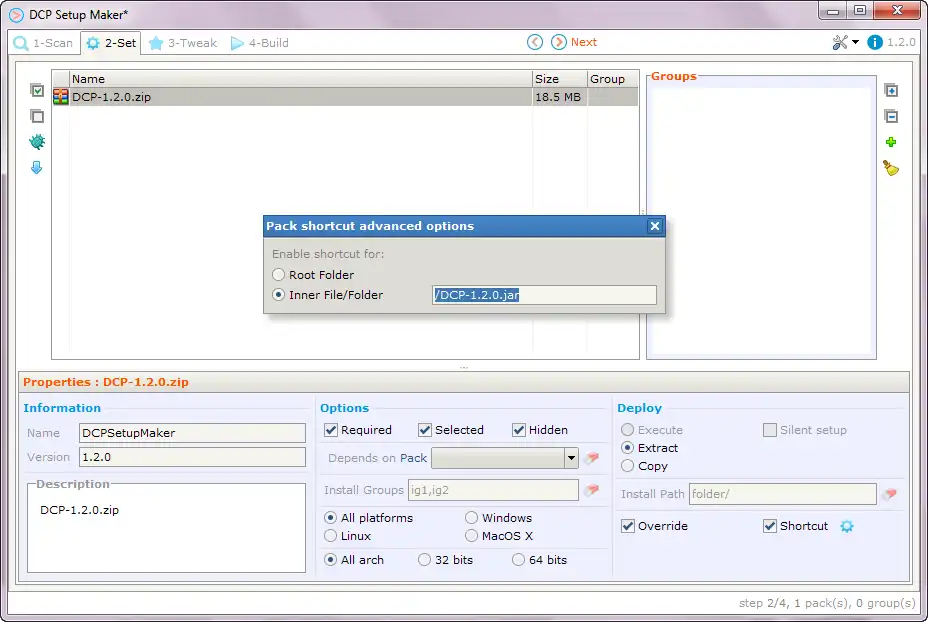
Task: Toggle the Required checkbox
Action: [x=331, y=430]
